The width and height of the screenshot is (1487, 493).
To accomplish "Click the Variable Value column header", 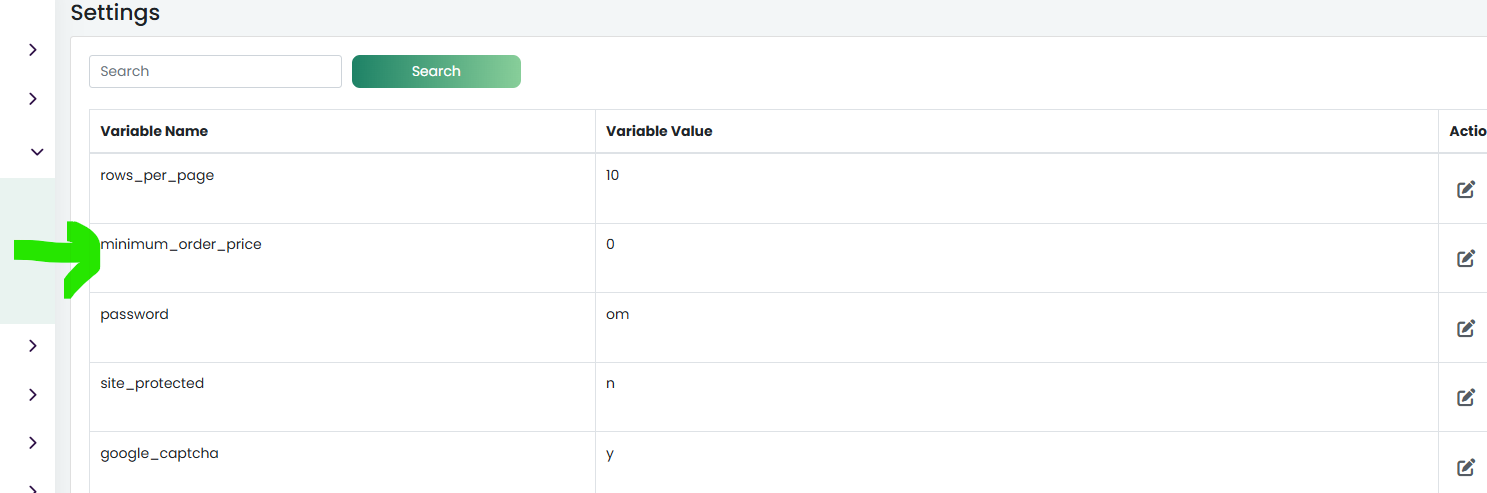I will [x=659, y=131].
